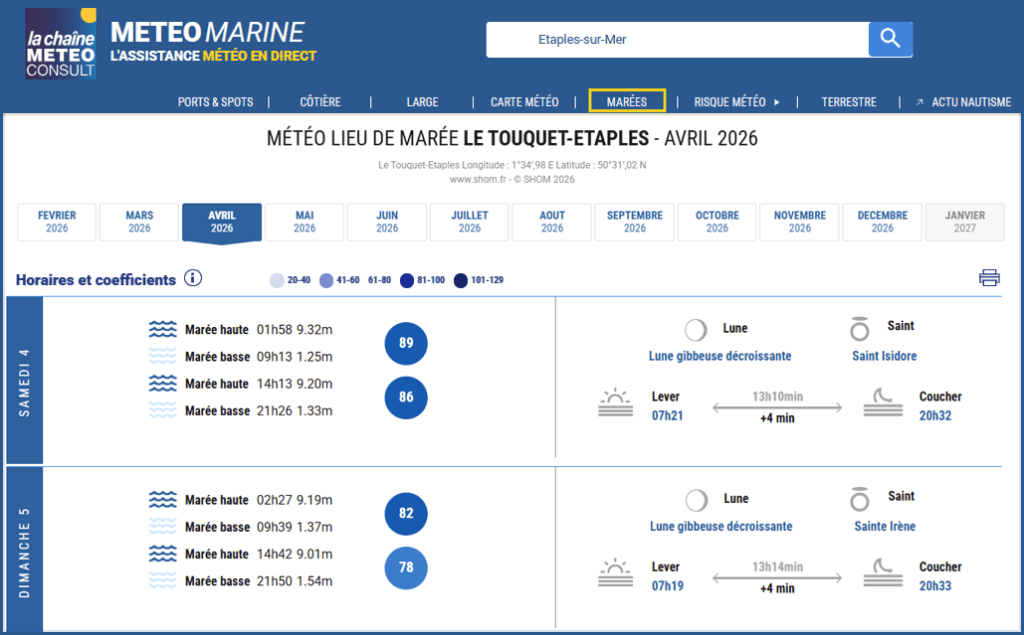Click the Saint ring icon for Dimanche 5
The width and height of the screenshot is (1024, 635).
[859, 500]
